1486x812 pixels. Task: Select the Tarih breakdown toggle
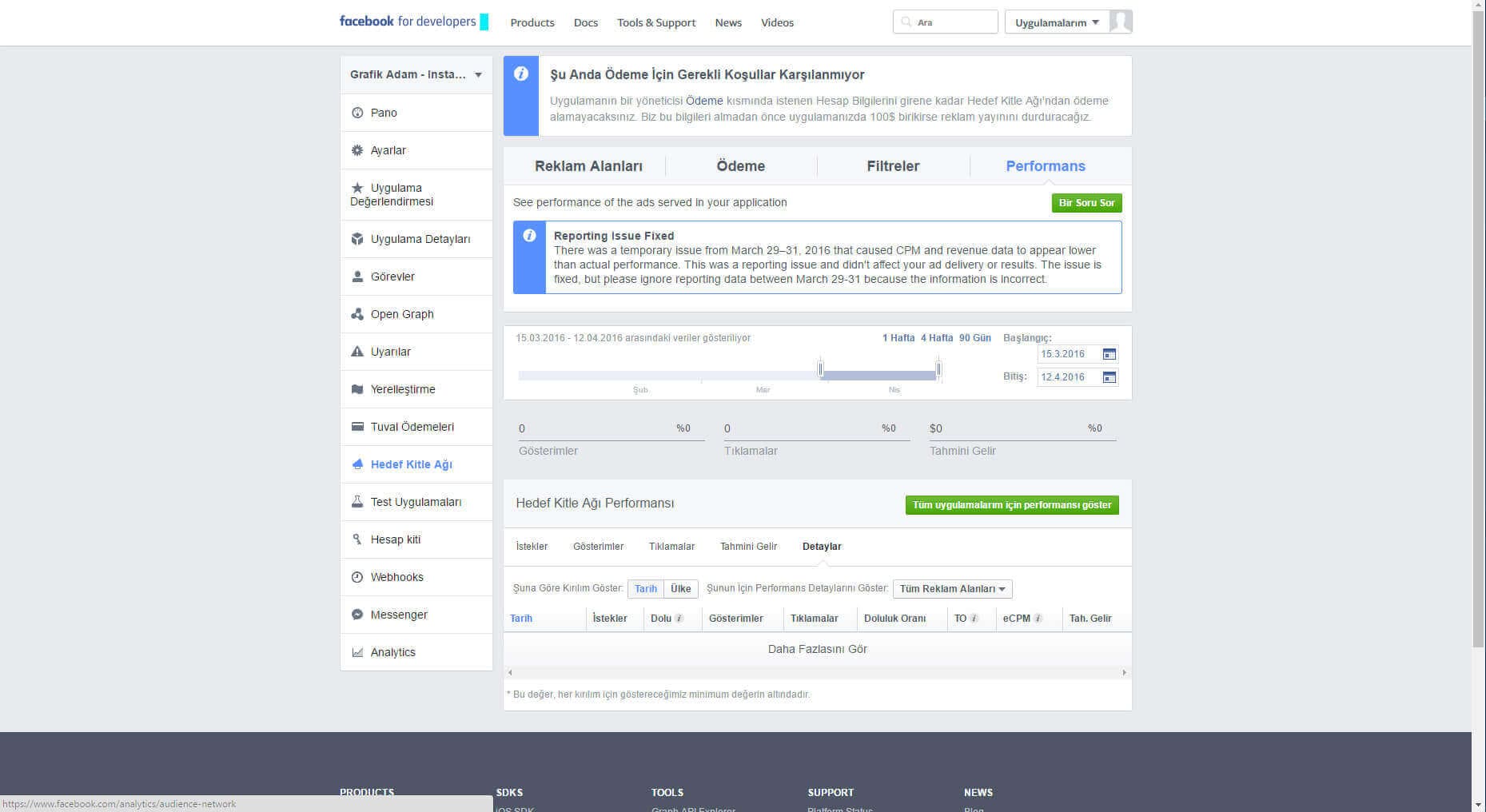click(646, 589)
